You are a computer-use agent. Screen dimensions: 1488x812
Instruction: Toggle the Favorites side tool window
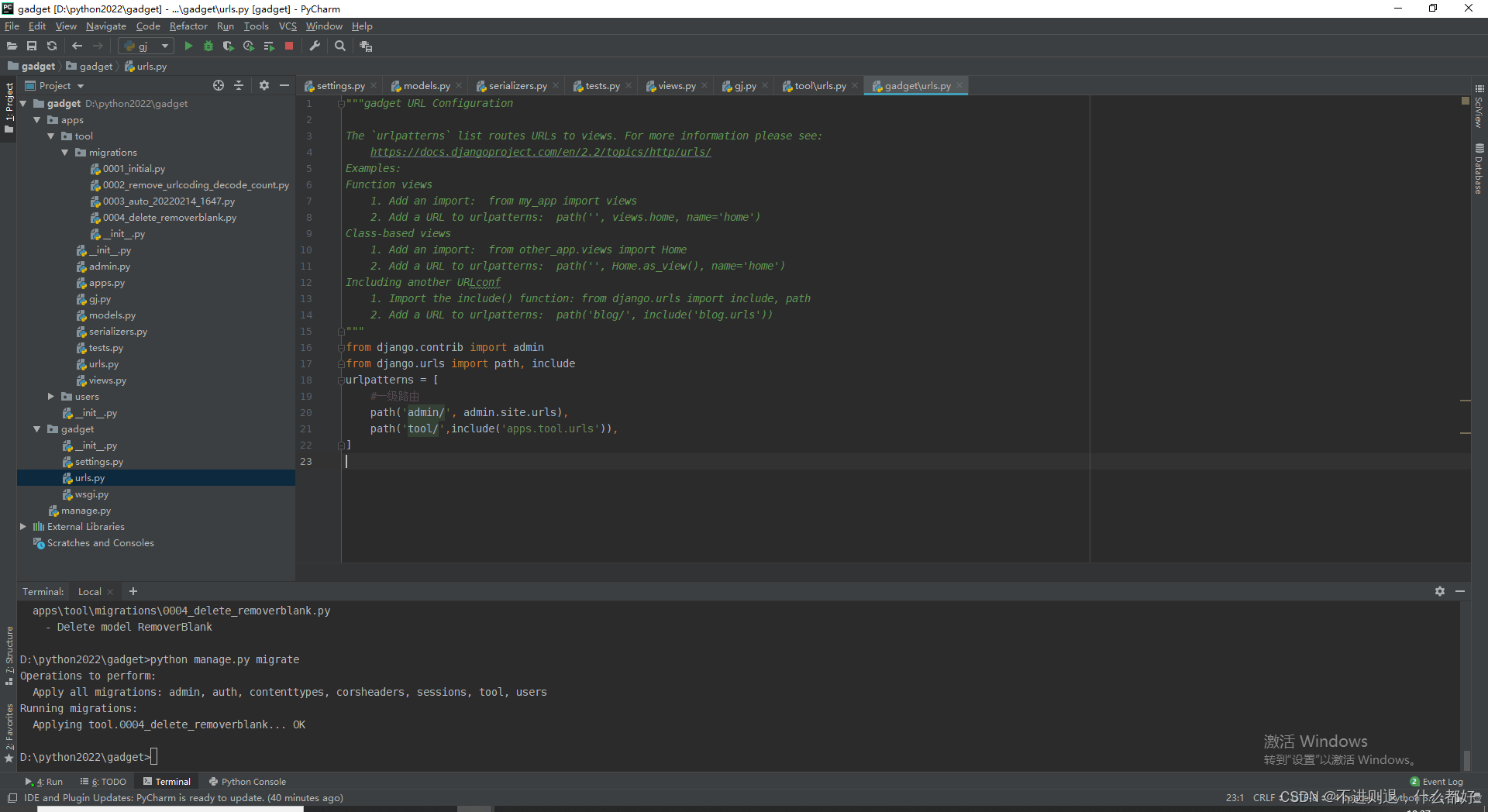[x=9, y=733]
